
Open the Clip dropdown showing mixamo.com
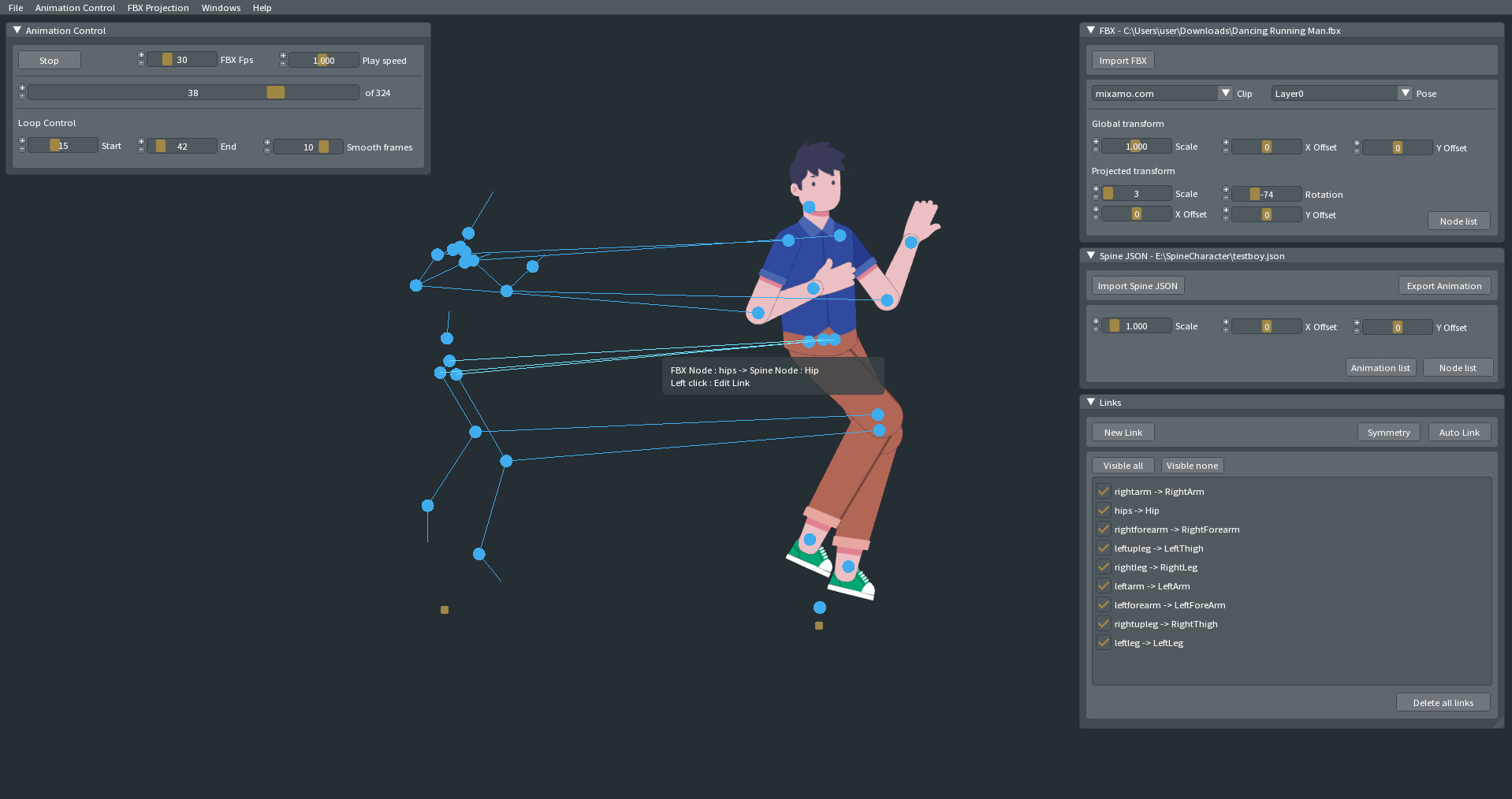tap(1225, 93)
